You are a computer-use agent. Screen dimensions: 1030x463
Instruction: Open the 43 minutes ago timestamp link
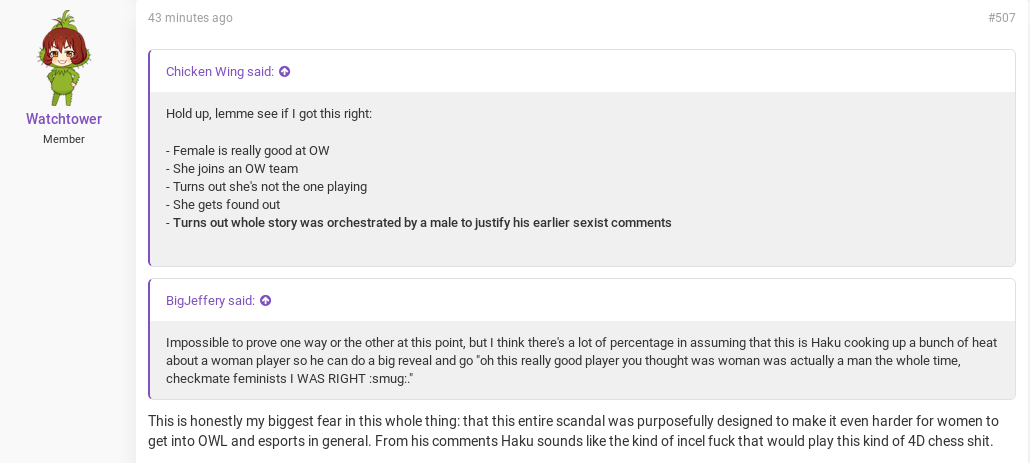190,18
